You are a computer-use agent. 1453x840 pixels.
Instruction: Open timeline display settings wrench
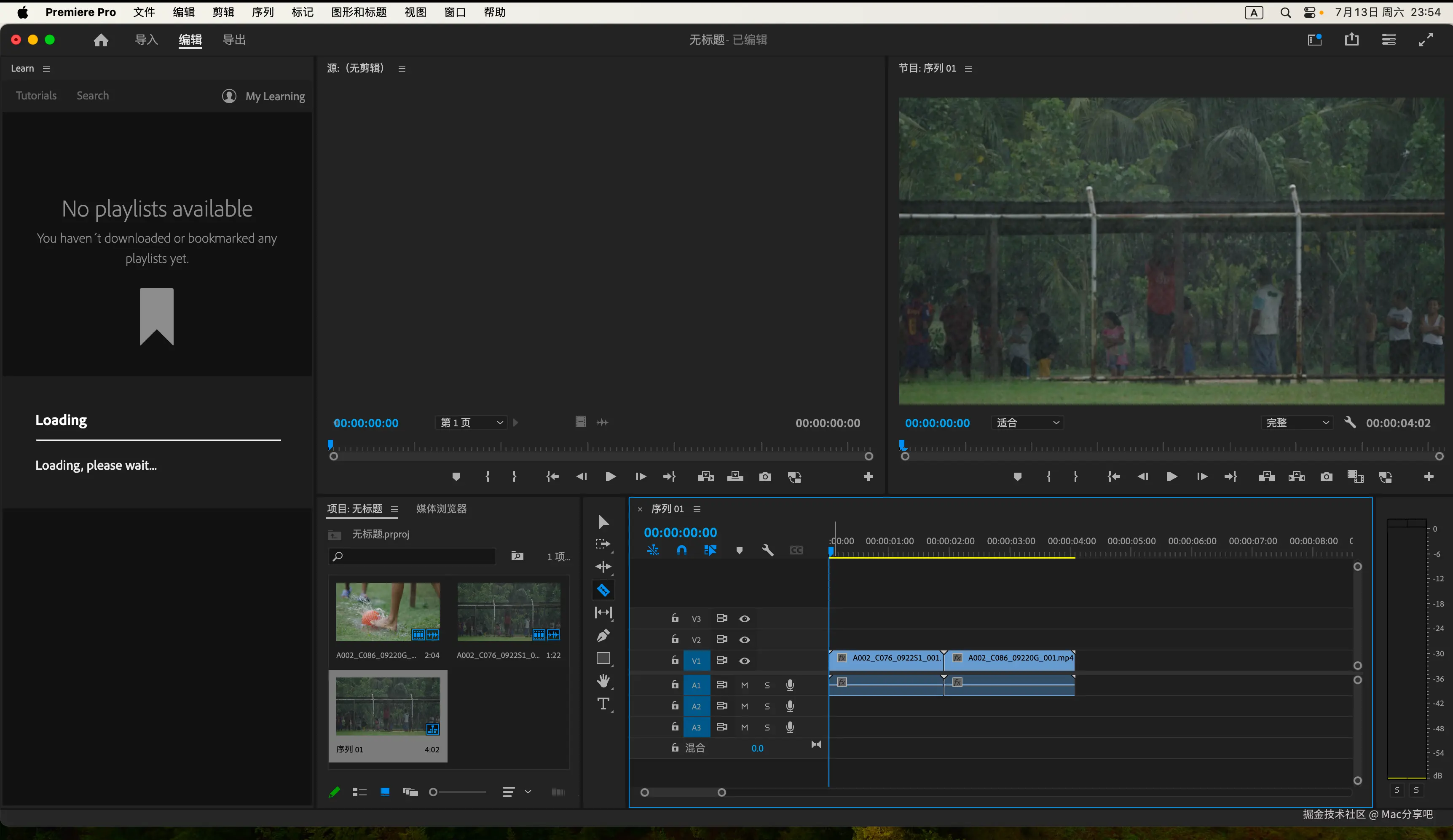click(767, 550)
